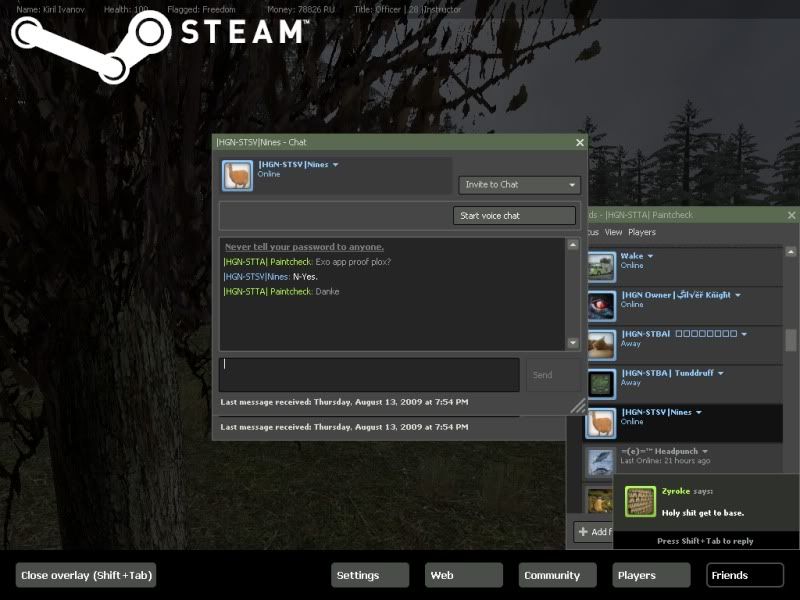Image resolution: width=800 pixels, height=600 pixels.
Task: Open the Community overlay button
Action: point(558,576)
